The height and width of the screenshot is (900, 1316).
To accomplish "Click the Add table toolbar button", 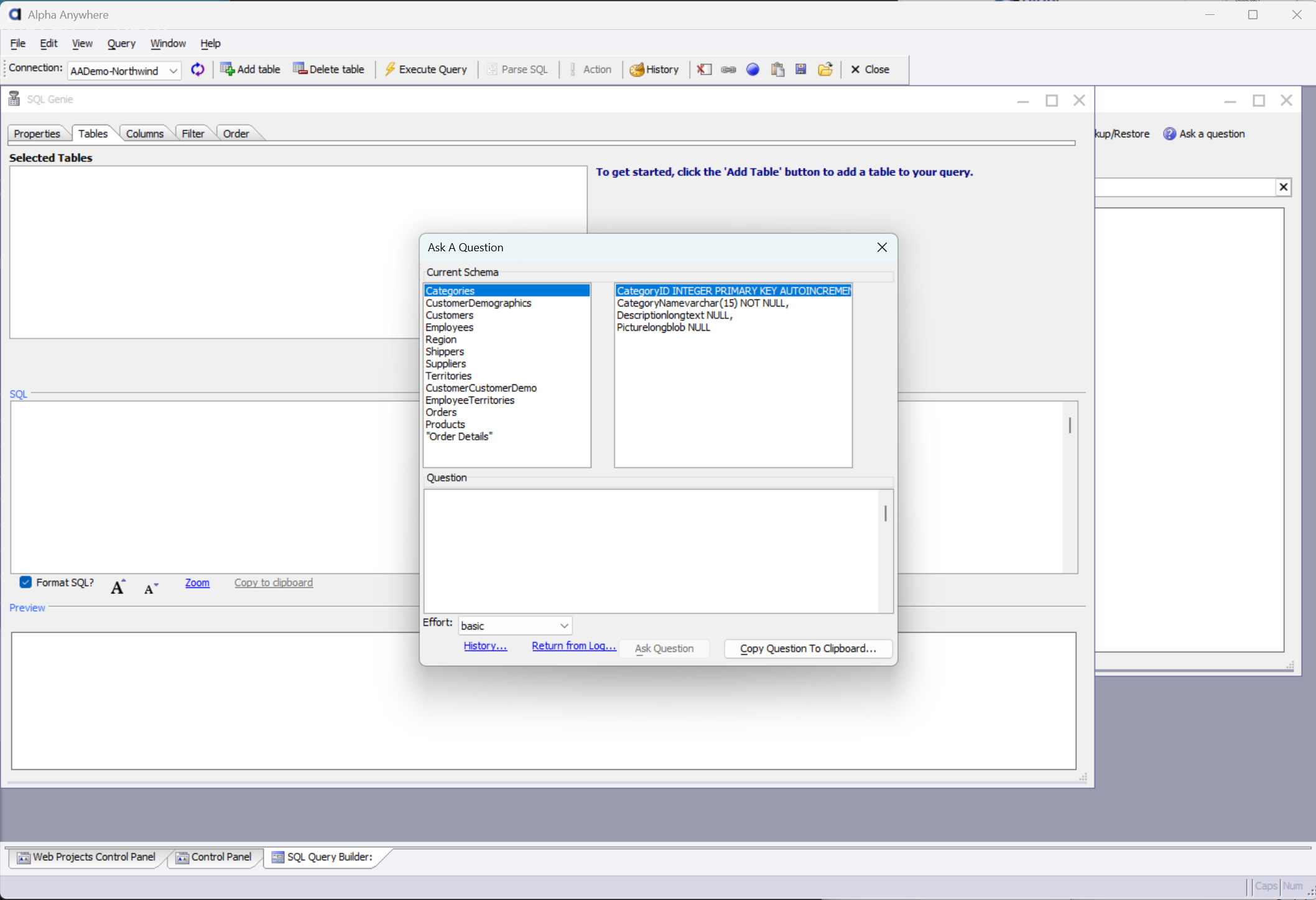I will [250, 70].
